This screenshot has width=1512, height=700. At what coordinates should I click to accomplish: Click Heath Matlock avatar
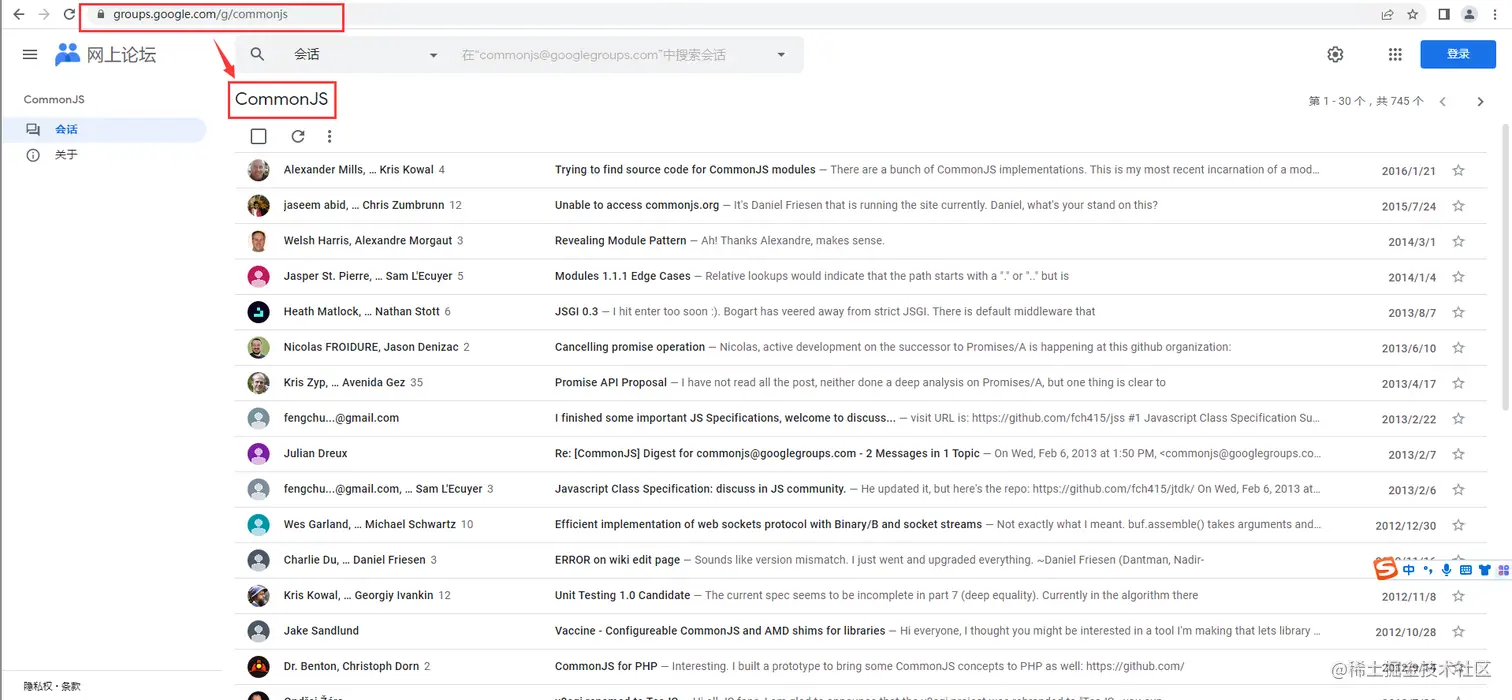tap(258, 312)
